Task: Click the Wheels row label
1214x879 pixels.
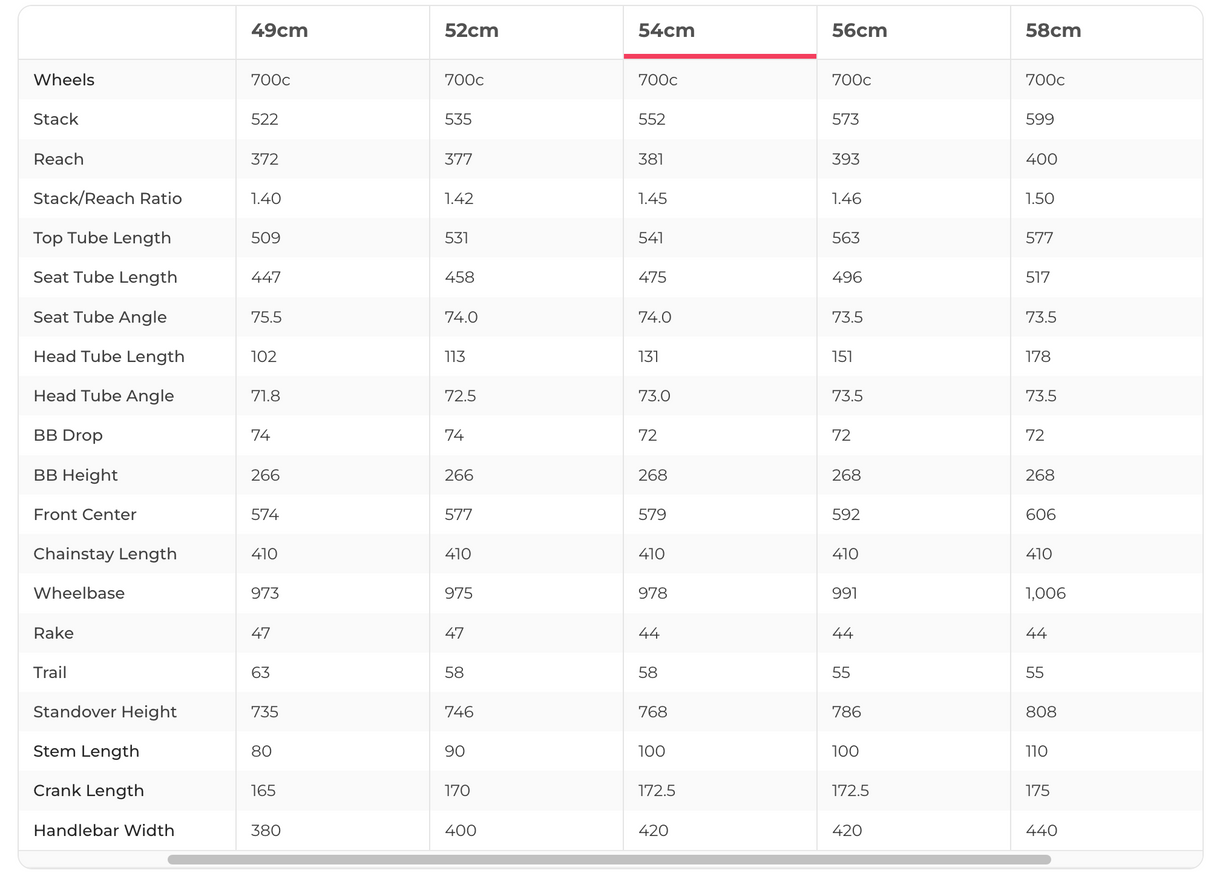Action: (64, 80)
